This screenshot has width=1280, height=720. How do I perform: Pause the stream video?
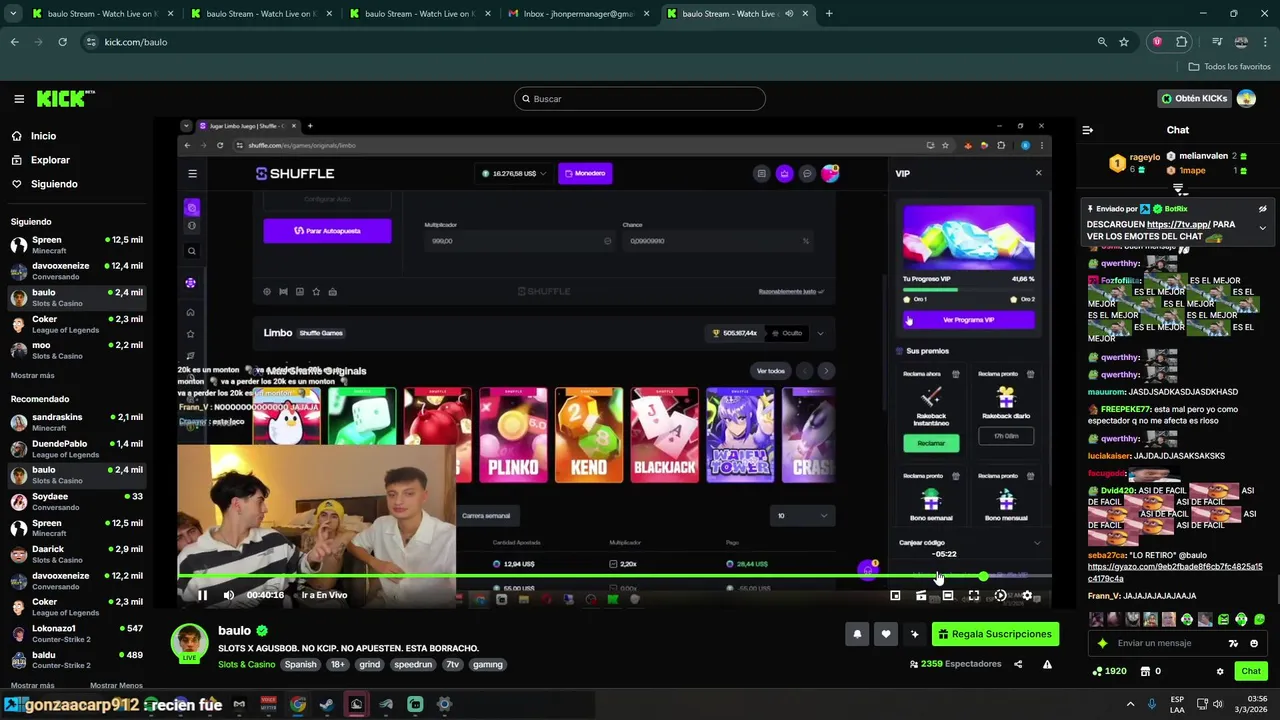[x=202, y=595]
